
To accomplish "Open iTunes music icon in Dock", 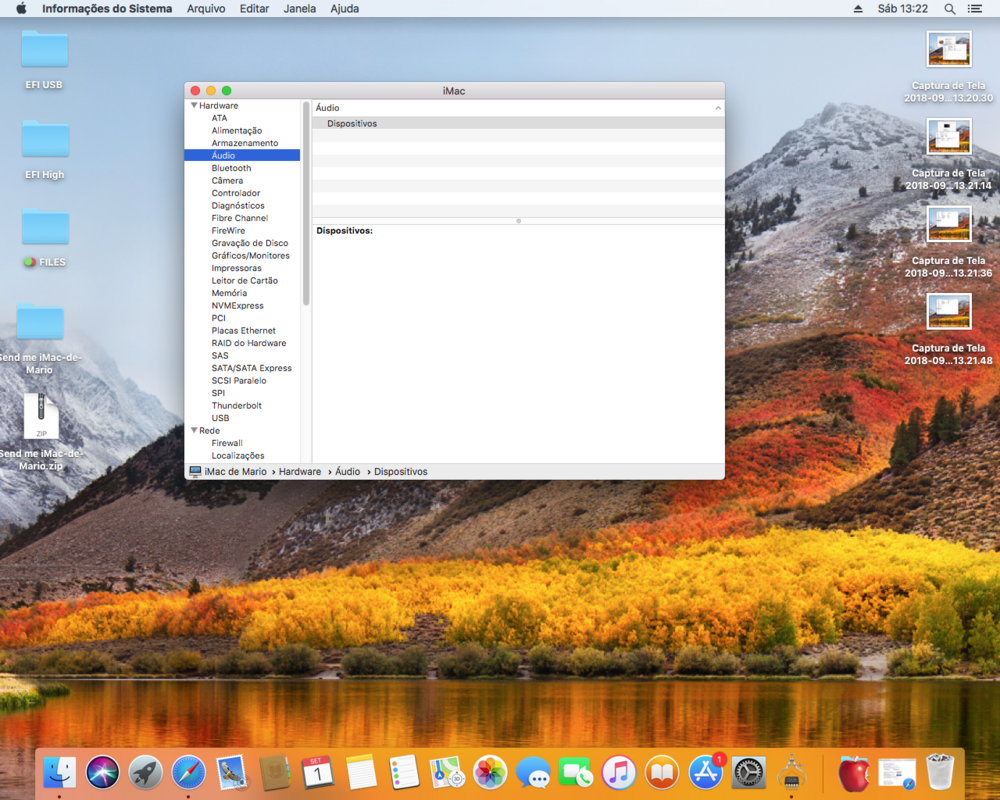I will click(x=619, y=772).
